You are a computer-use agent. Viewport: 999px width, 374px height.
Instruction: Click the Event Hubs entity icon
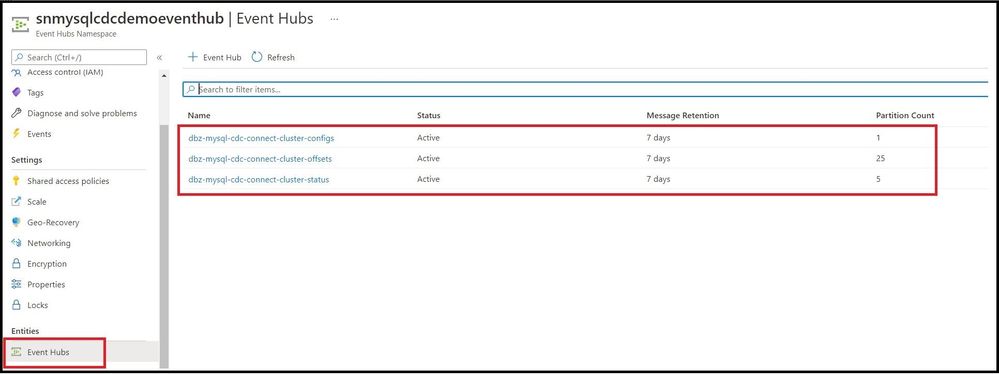click(x=17, y=352)
